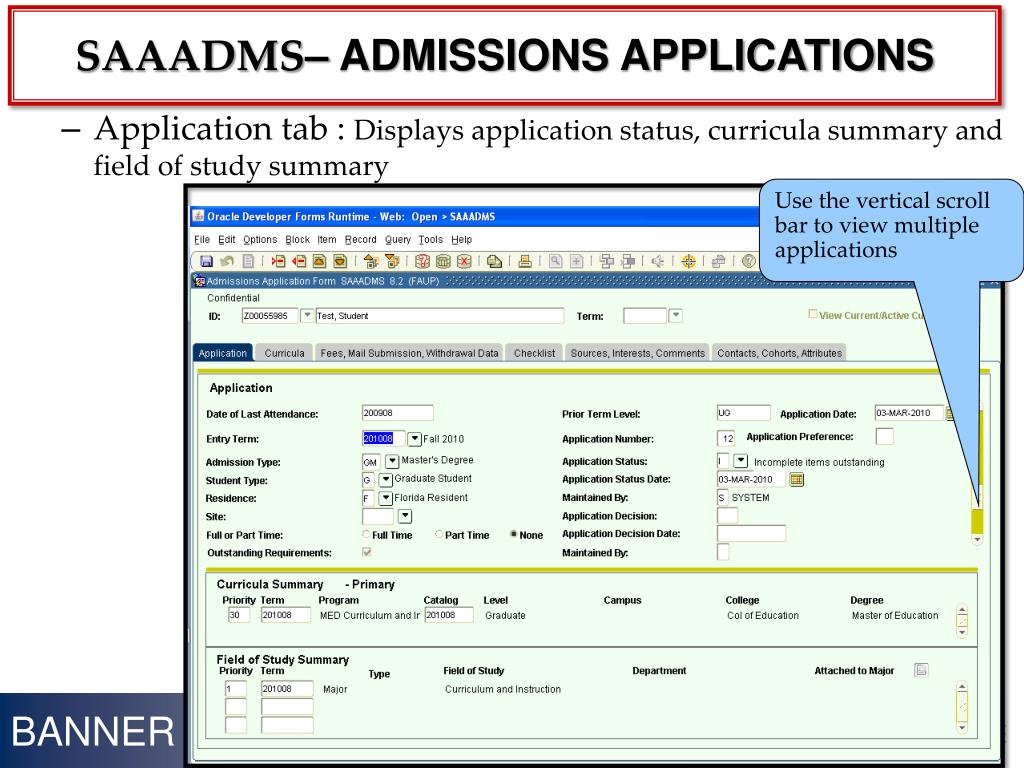This screenshot has height=768, width=1024.
Task: Click Date of Last Attendance field
Action: [397, 413]
